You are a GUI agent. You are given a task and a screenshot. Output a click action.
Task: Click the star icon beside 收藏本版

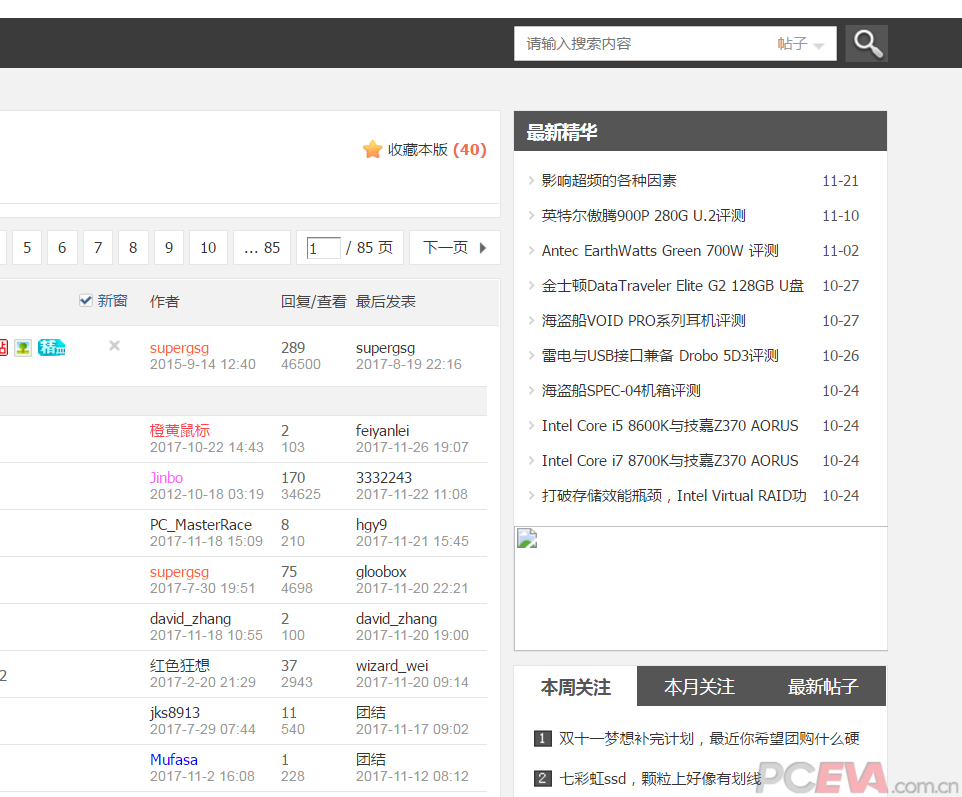pyautogui.click(x=372, y=149)
